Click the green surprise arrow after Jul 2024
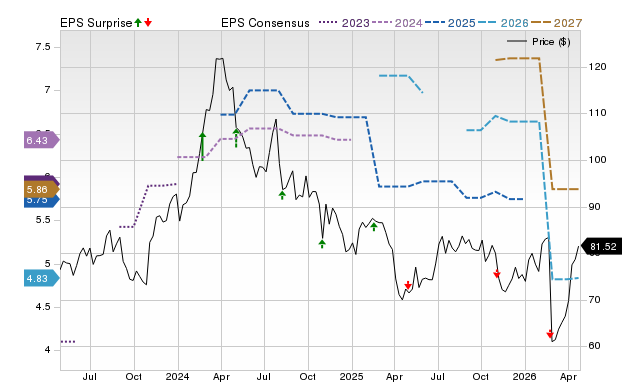 [282, 195]
